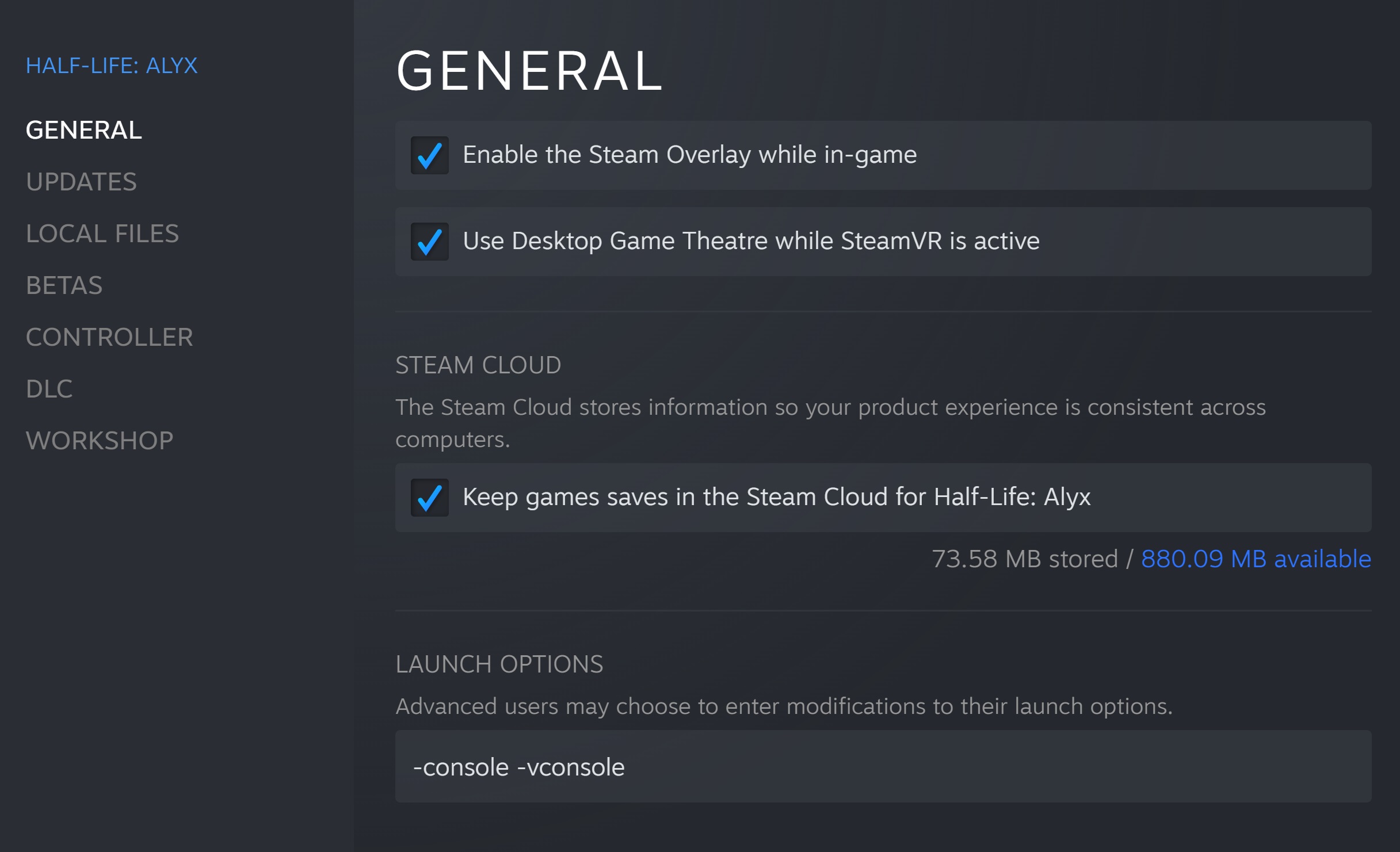Switch to the UPDATES tab
Image resolution: width=1400 pixels, height=852 pixels.
click(x=81, y=182)
